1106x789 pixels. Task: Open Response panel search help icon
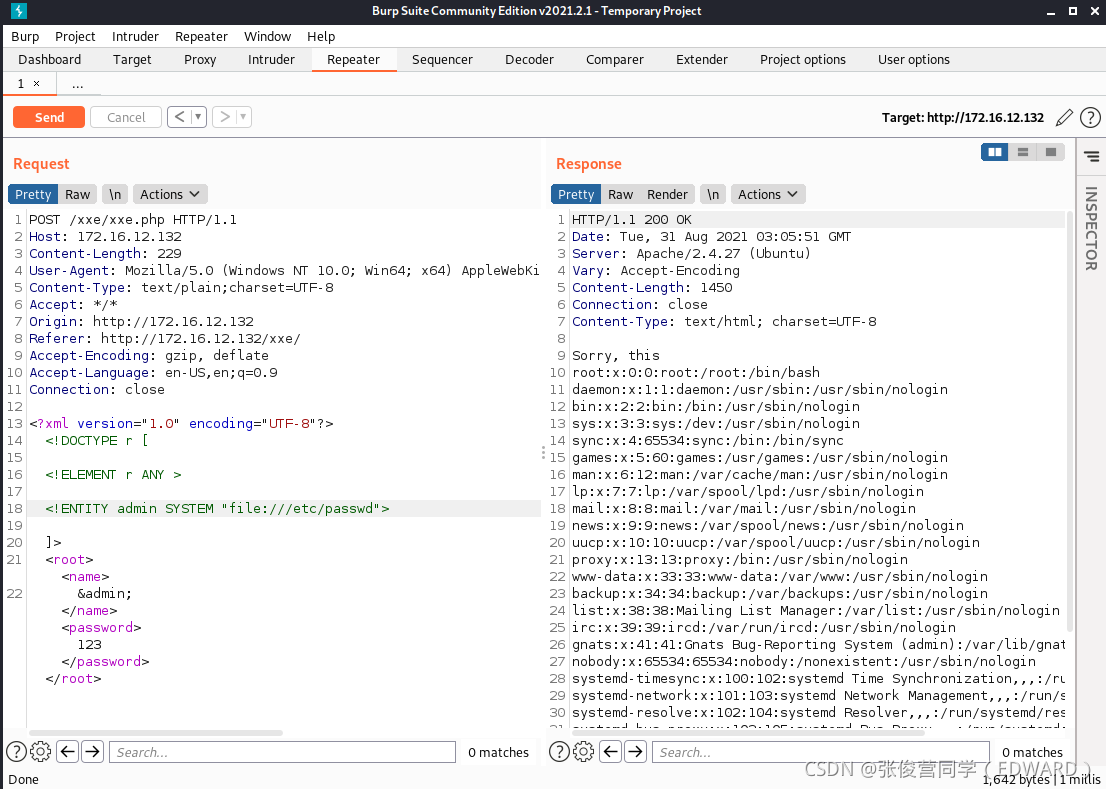tap(559, 752)
